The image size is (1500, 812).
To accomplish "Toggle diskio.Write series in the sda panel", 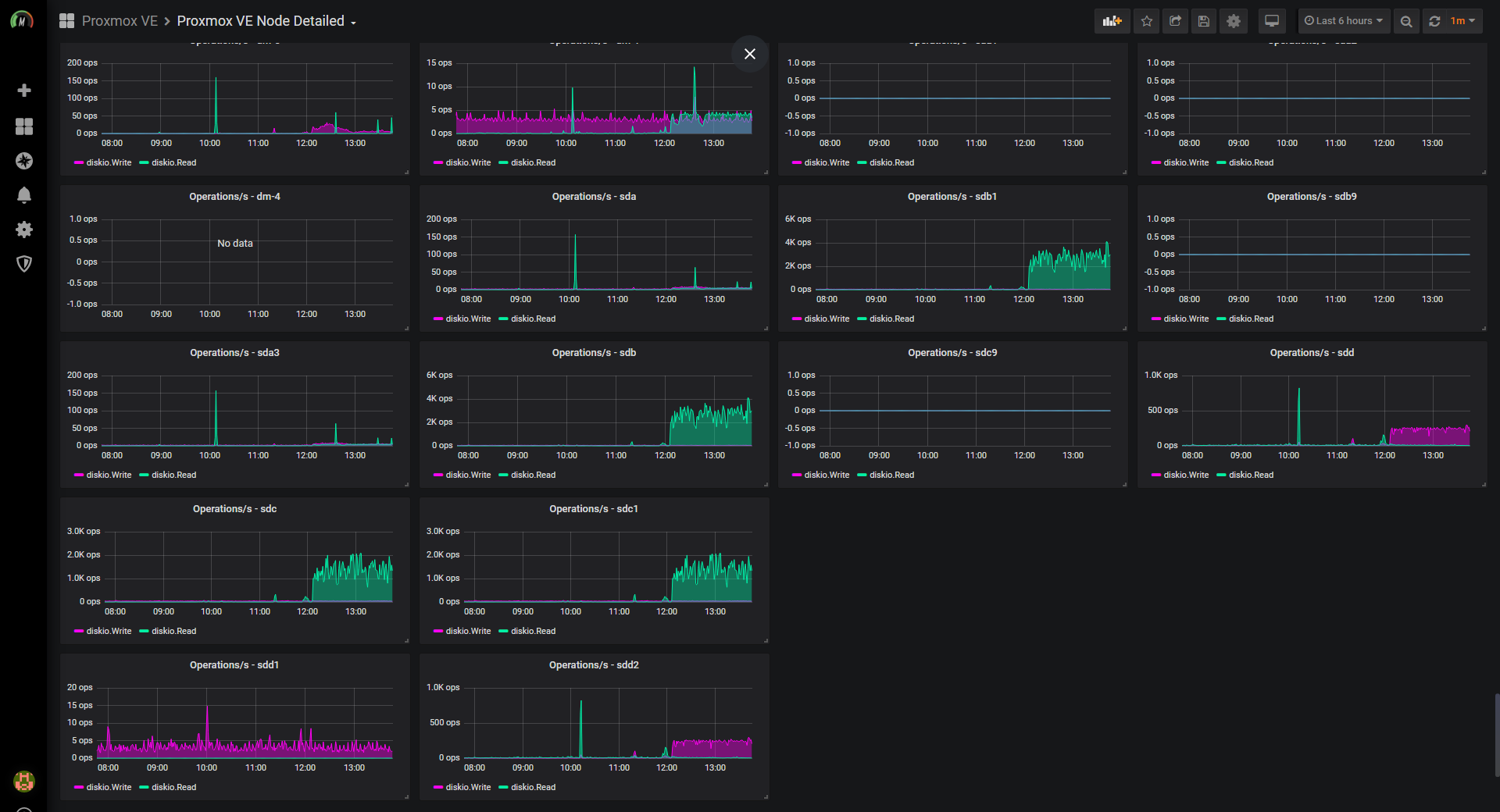I will pyautogui.click(x=468, y=319).
